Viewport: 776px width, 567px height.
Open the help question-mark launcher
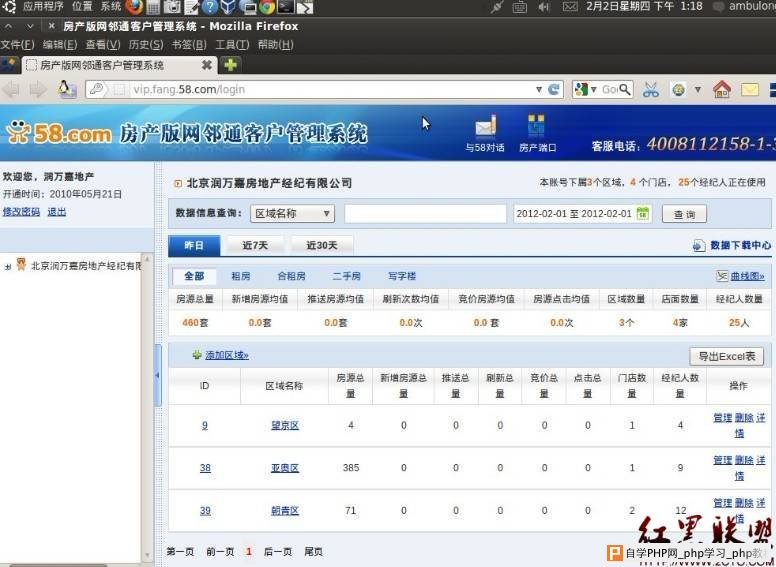(x=210, y=6)
